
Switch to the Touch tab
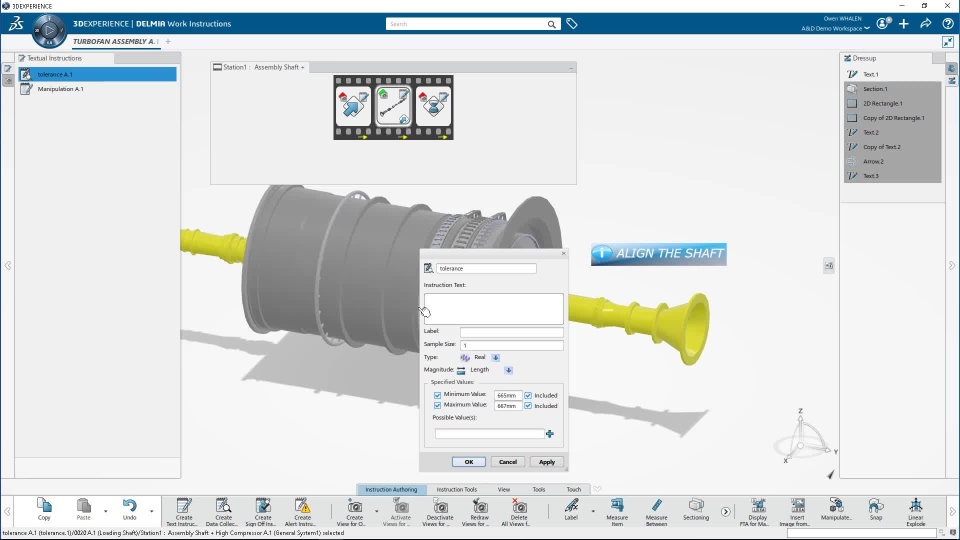(574, 489)
